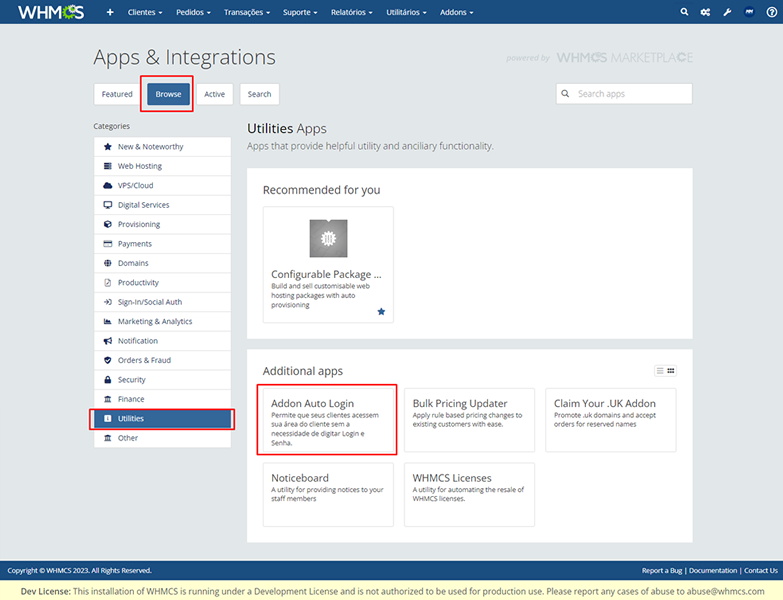The image size is (783, 600).
Task: Switch to the Active tab
Action: 214,94
